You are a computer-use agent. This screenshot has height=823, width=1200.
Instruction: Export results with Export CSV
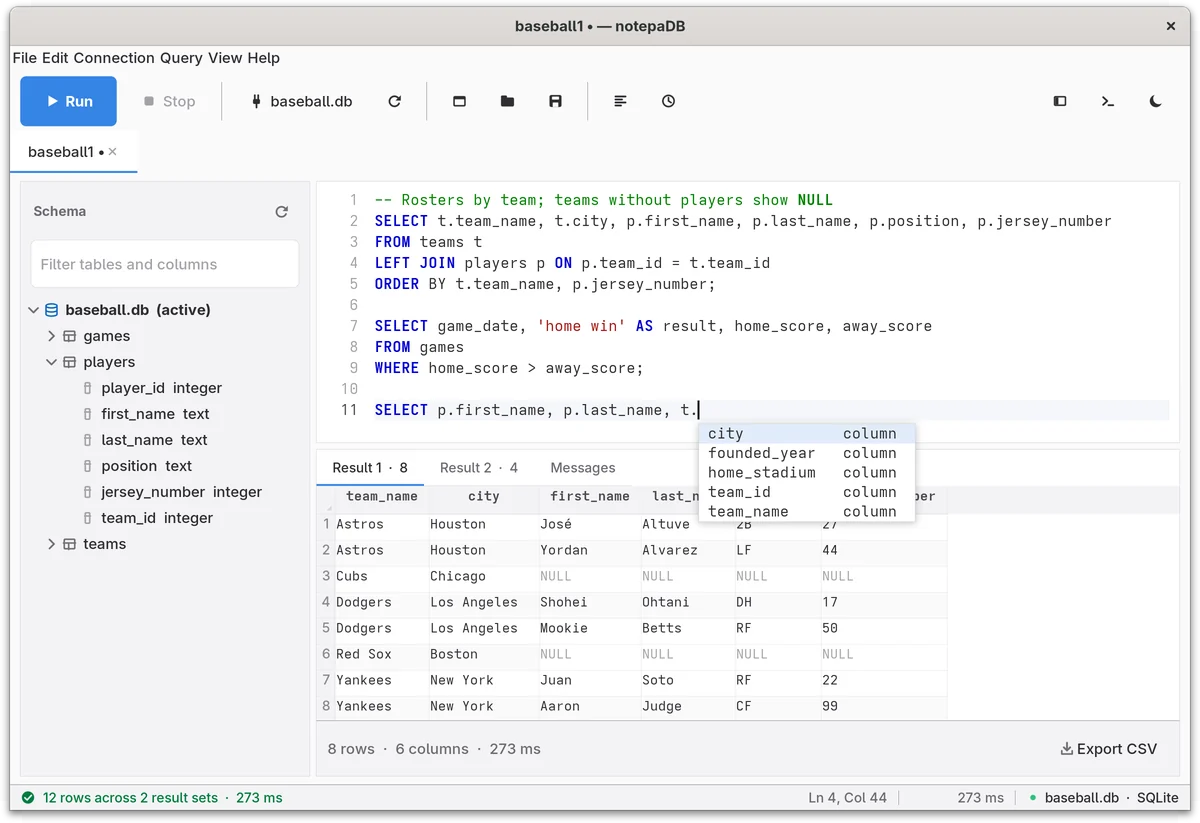1109,749
